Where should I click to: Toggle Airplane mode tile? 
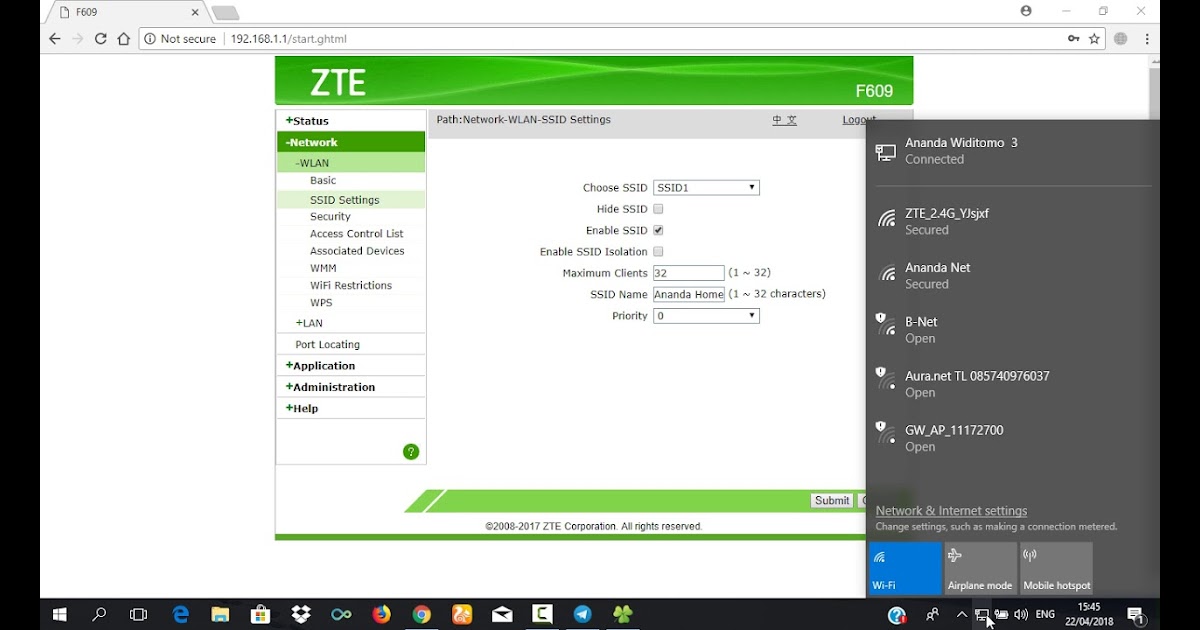980,568
